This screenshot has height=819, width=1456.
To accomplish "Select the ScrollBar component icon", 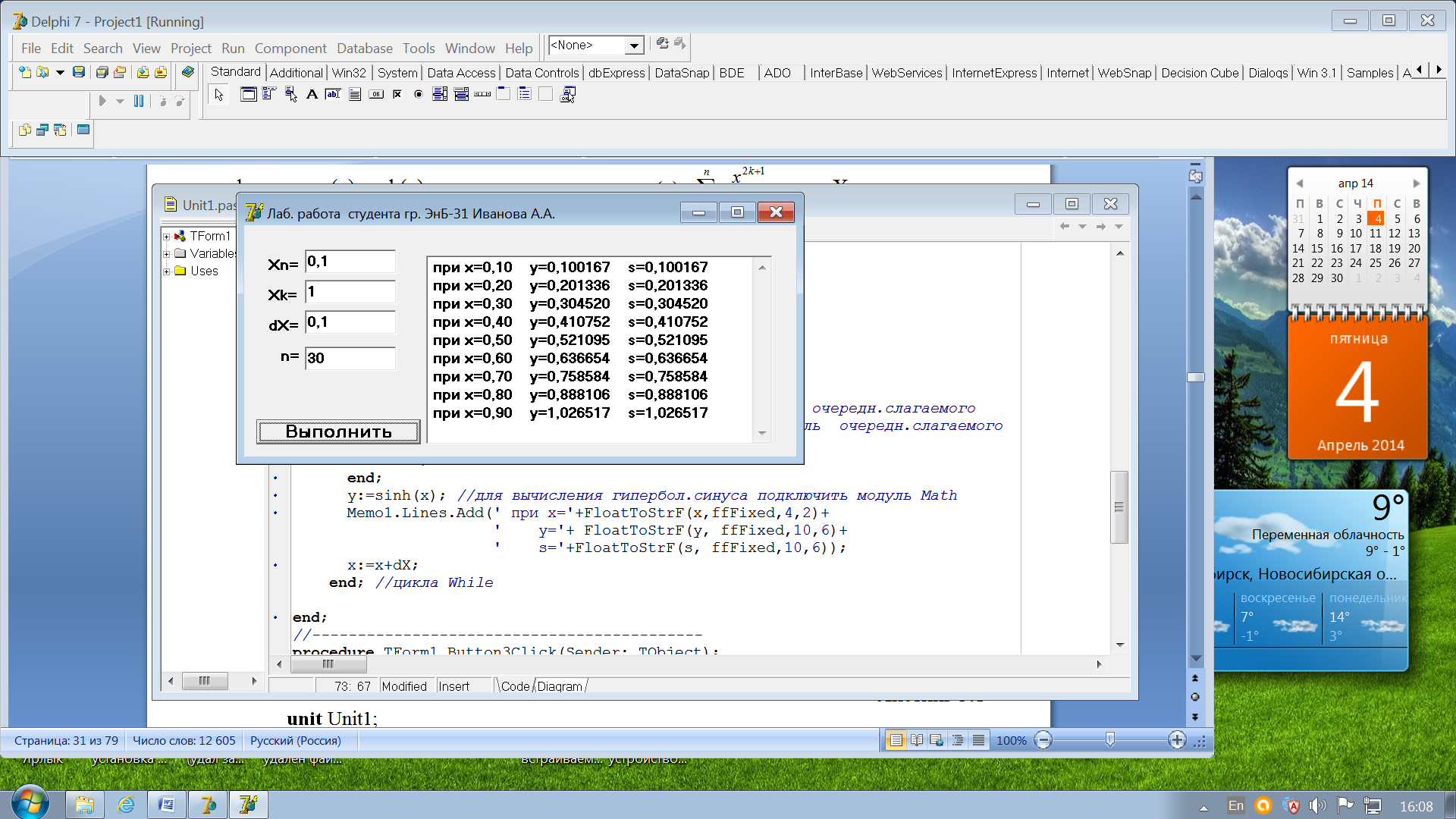I will pyautogui.click(x=482, y=94).
